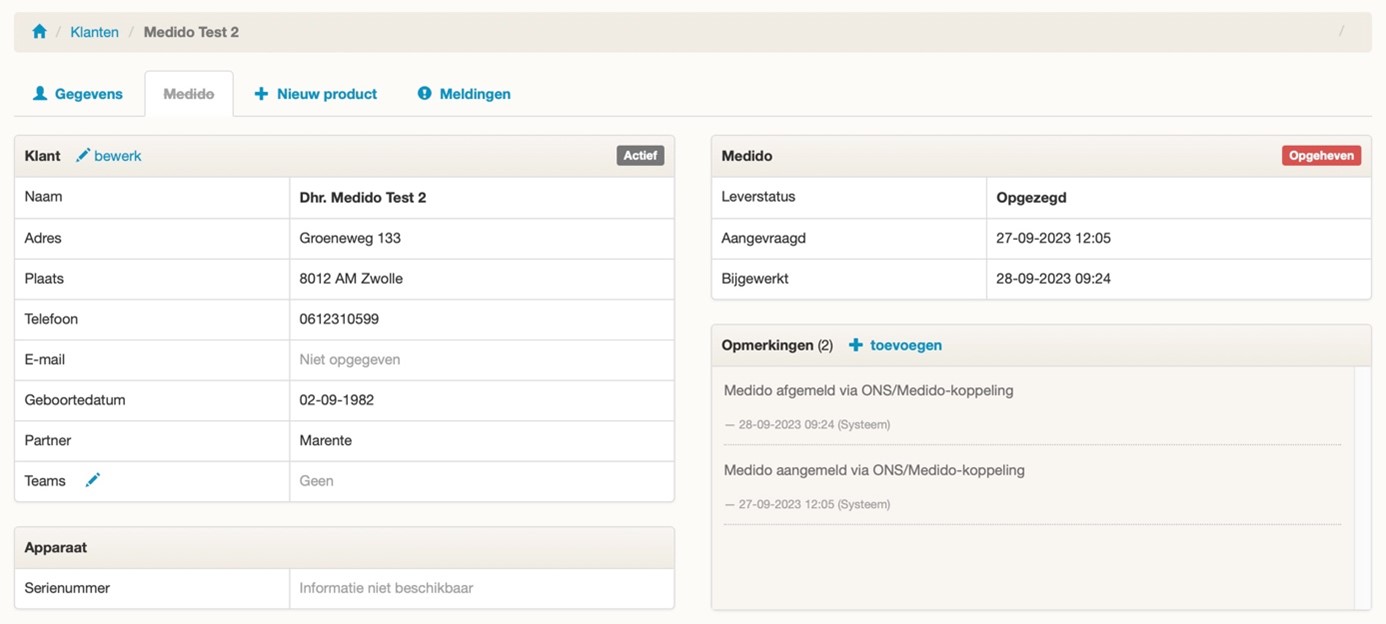The image size is (1386, 624).
Task: Click the Opmerkingen scrollbar
Action: [1362, 487]
